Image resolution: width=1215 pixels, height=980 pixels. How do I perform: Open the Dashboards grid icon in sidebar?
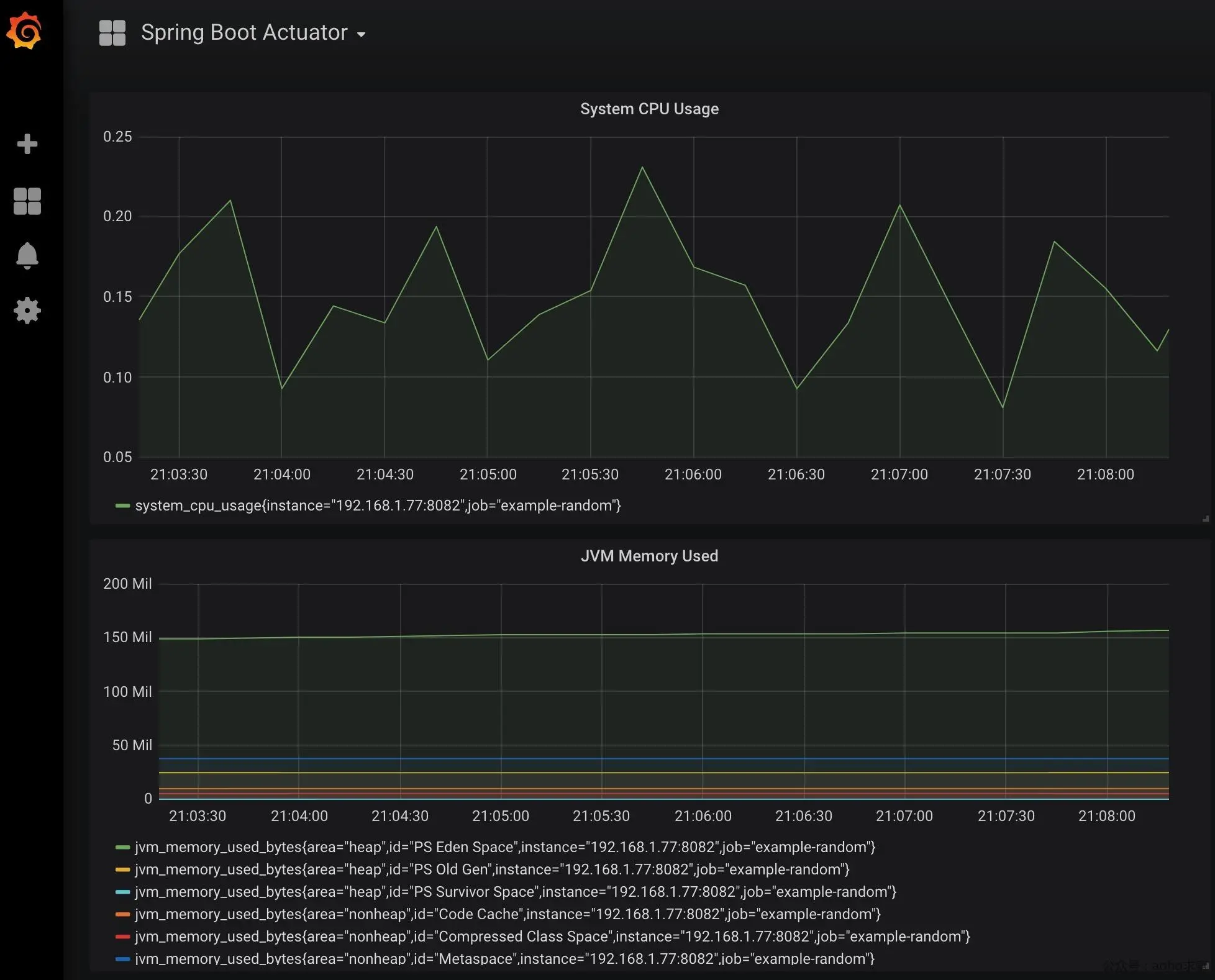[27, 201]
